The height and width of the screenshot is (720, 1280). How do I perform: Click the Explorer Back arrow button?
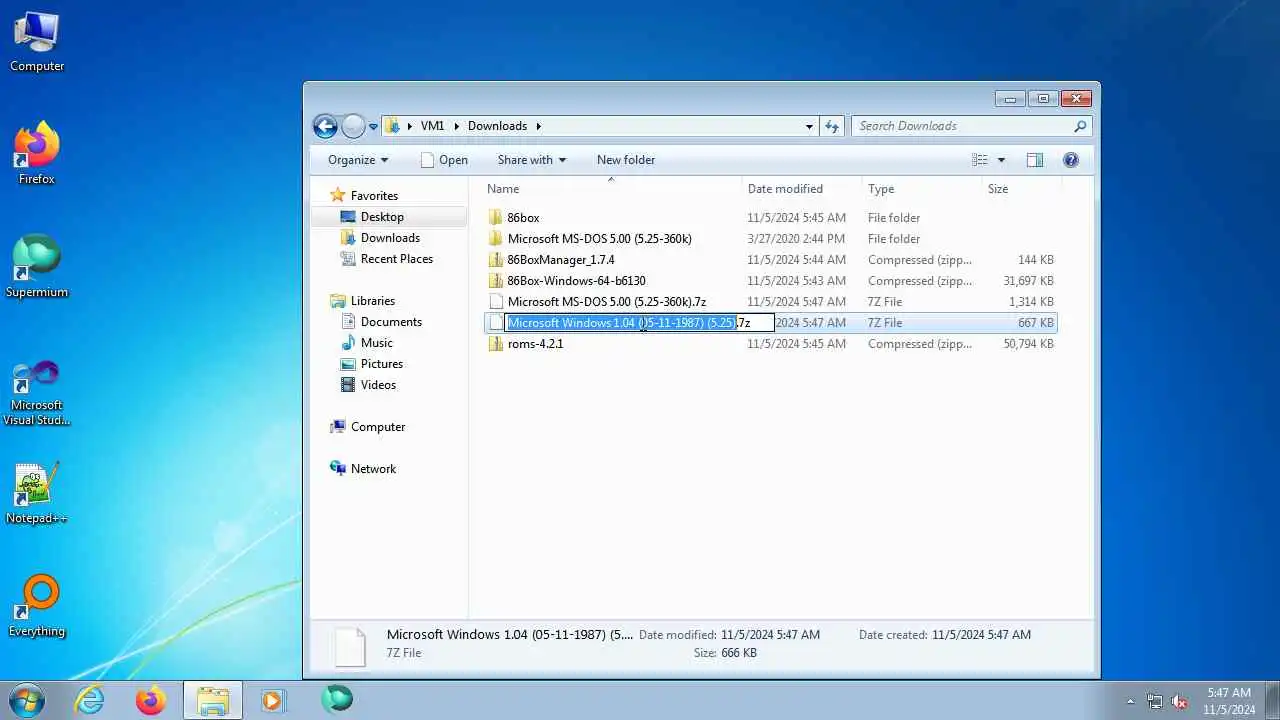pos(325,126)
